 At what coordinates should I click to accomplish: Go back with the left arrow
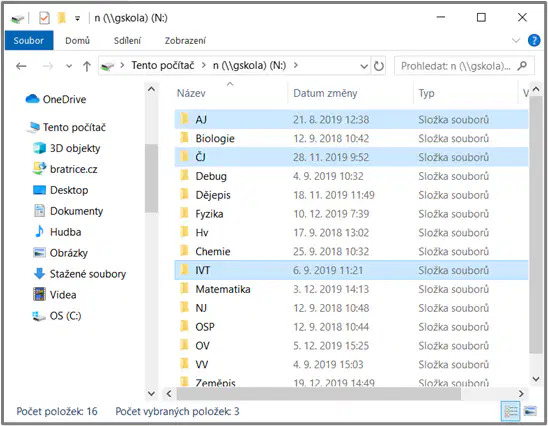click(21, 66)
